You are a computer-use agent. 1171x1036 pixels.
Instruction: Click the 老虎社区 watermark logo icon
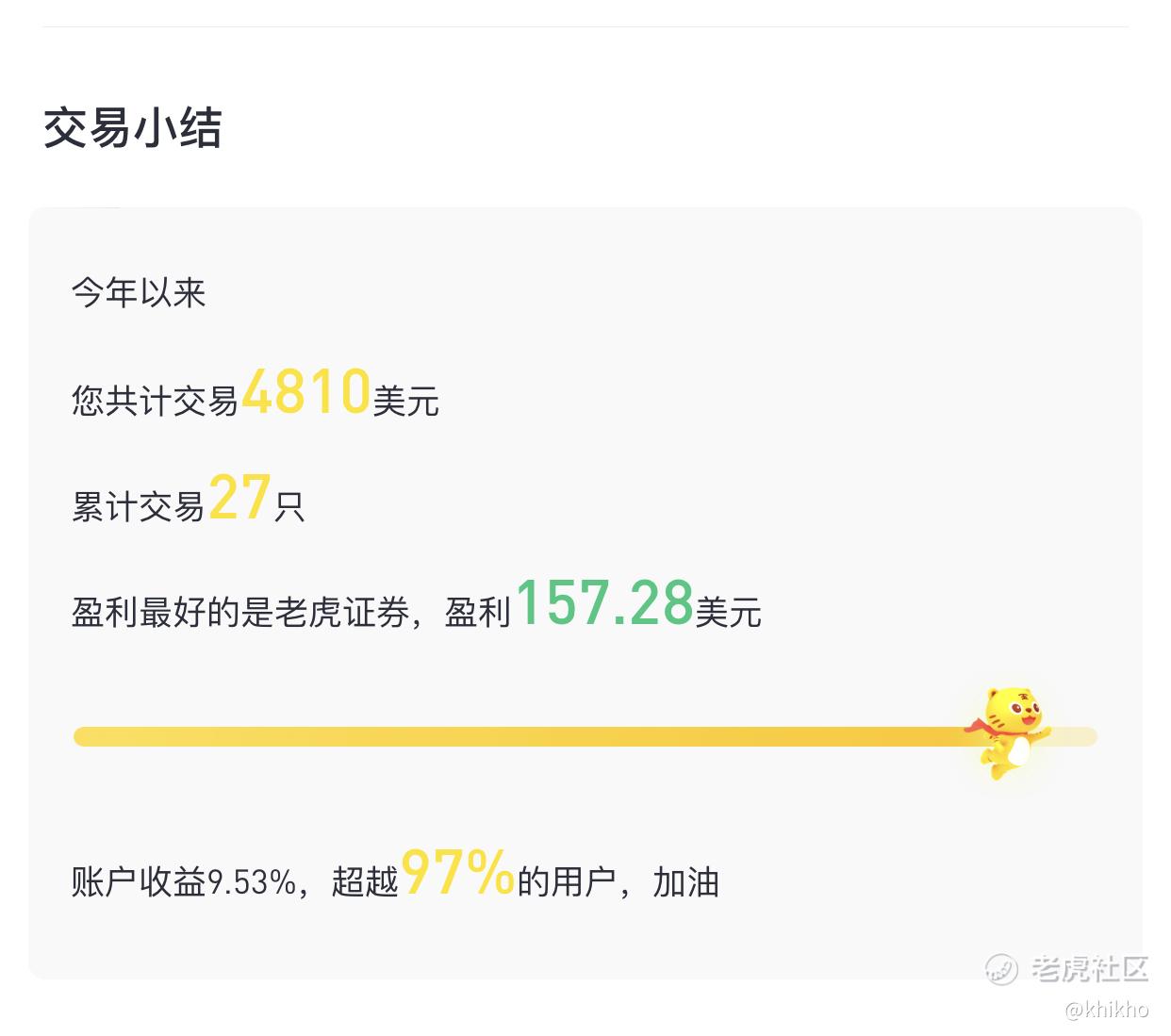[x=1001, y=969]
